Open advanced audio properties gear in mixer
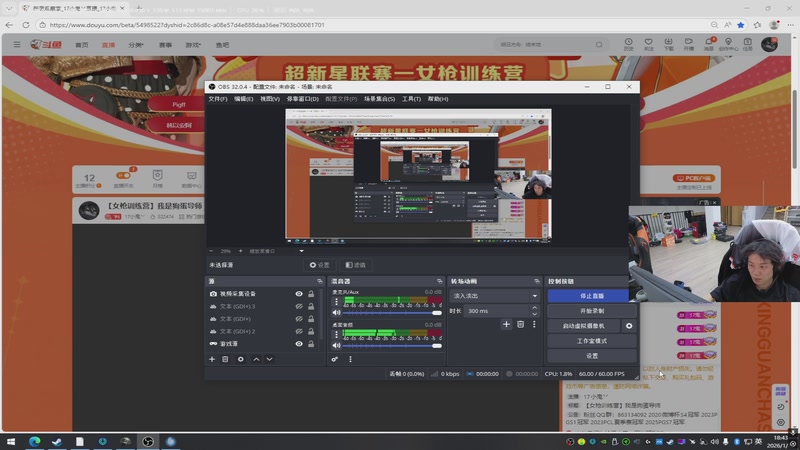800x450 pixels. (335, 359)
